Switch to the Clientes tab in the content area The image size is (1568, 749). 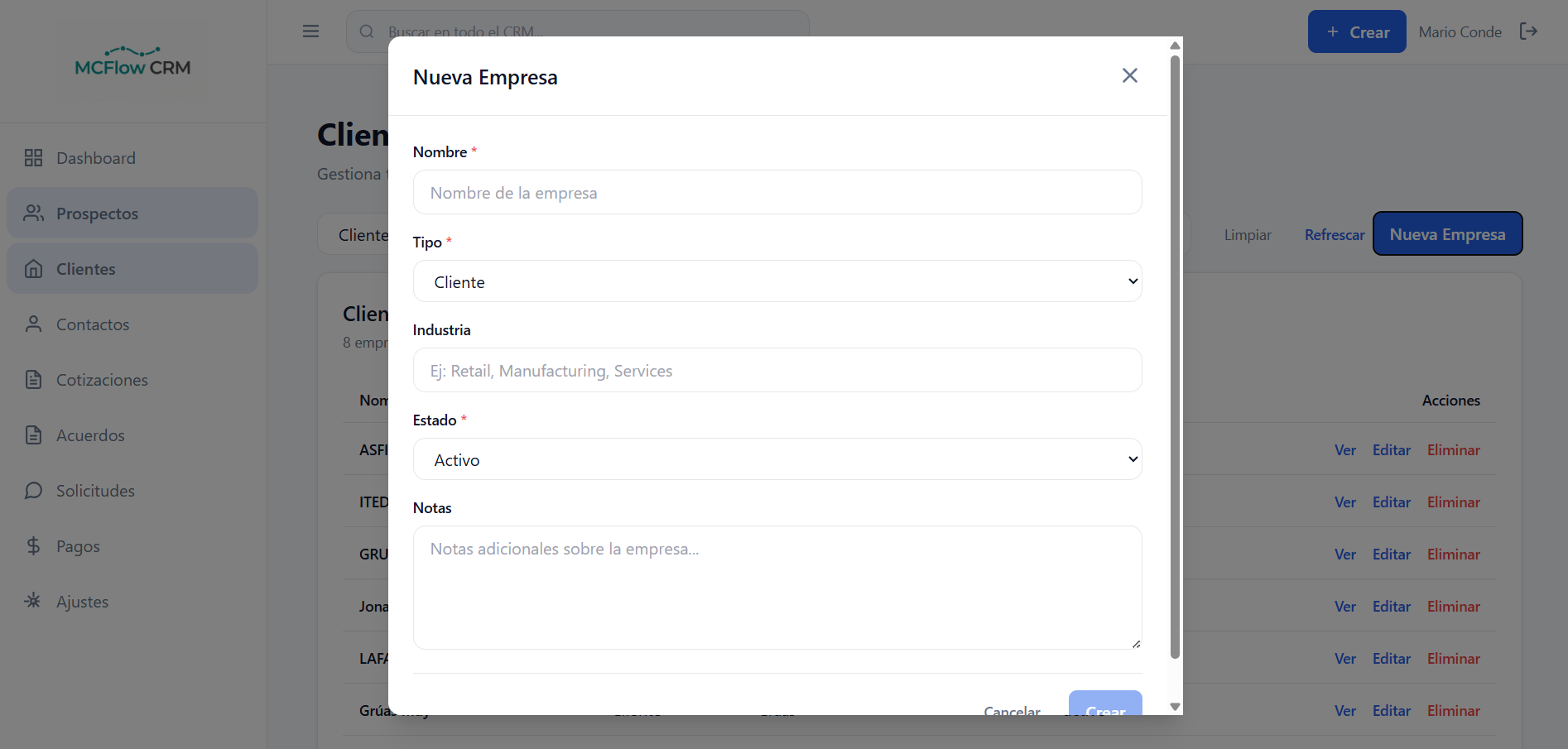[364, 234]
